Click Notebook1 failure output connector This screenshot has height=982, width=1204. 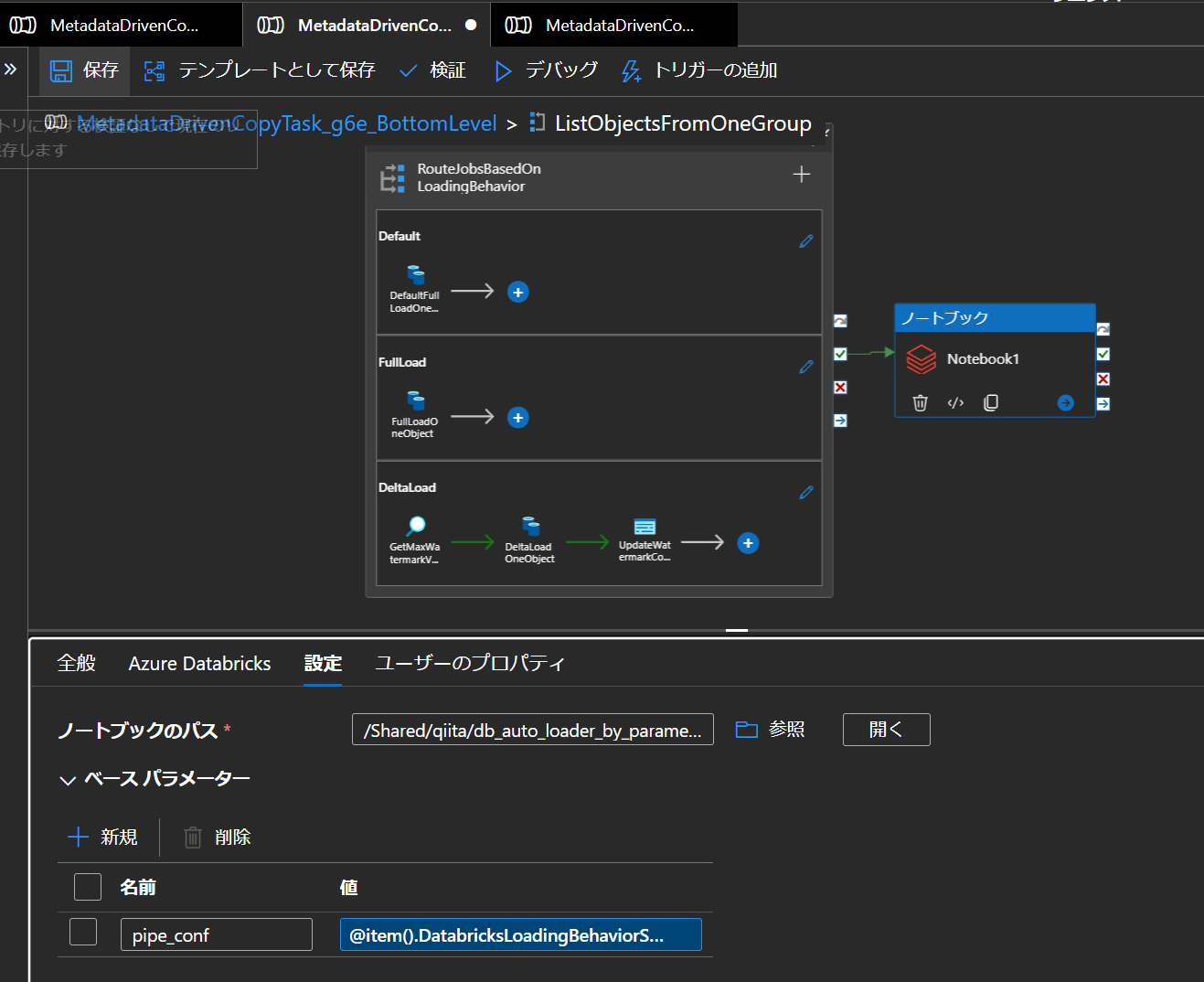pyautogui.click(x=1103, y=379)
